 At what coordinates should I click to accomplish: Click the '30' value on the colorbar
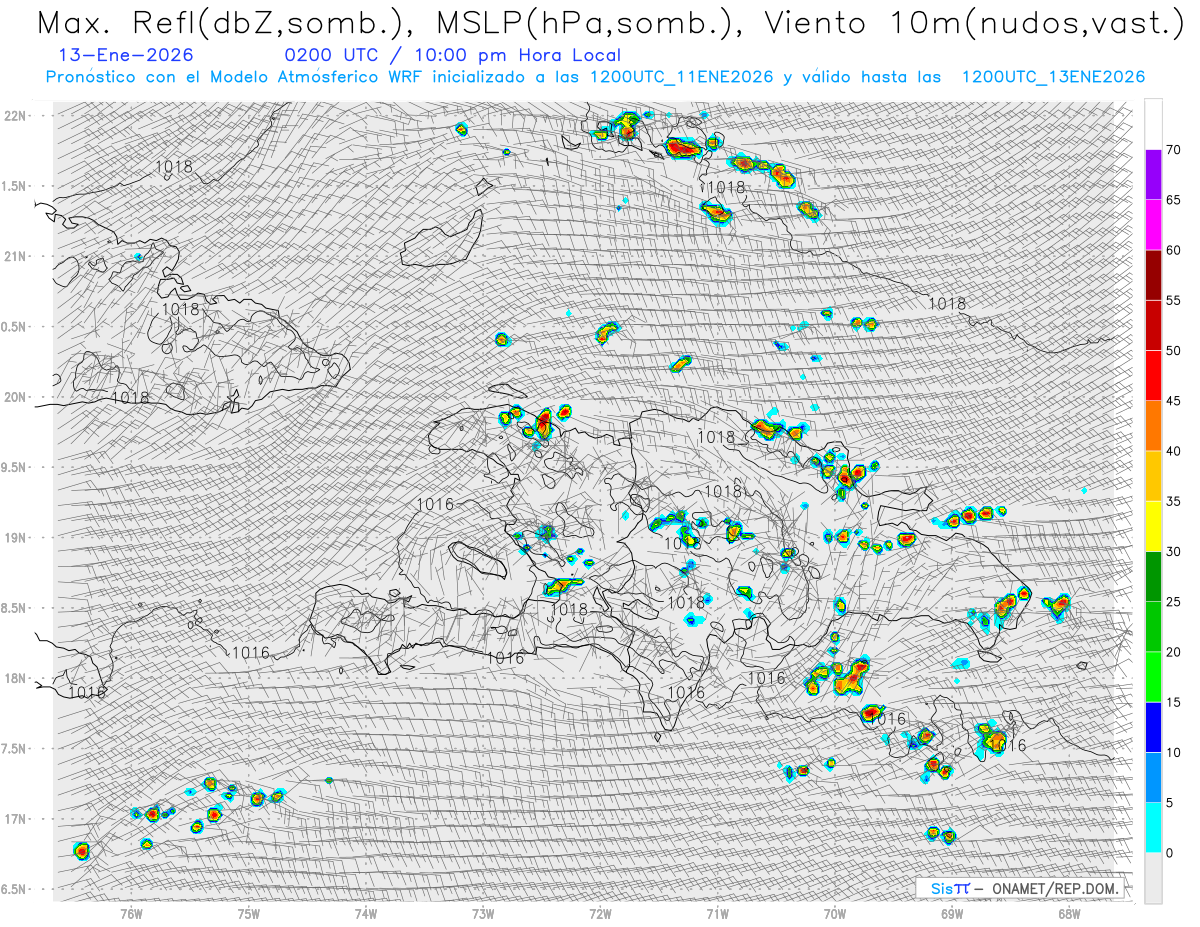tap(1174, 551)
